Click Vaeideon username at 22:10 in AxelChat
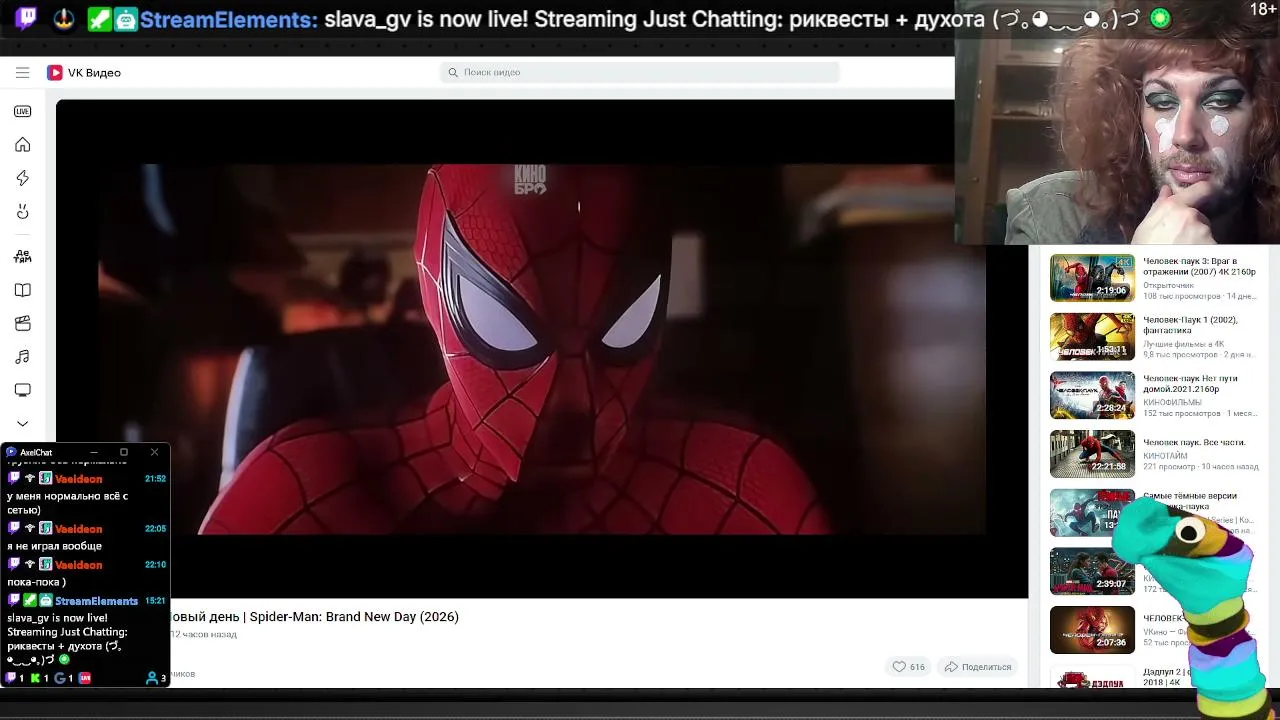This screenshot has width=1280, height=720. click(78, 565)
